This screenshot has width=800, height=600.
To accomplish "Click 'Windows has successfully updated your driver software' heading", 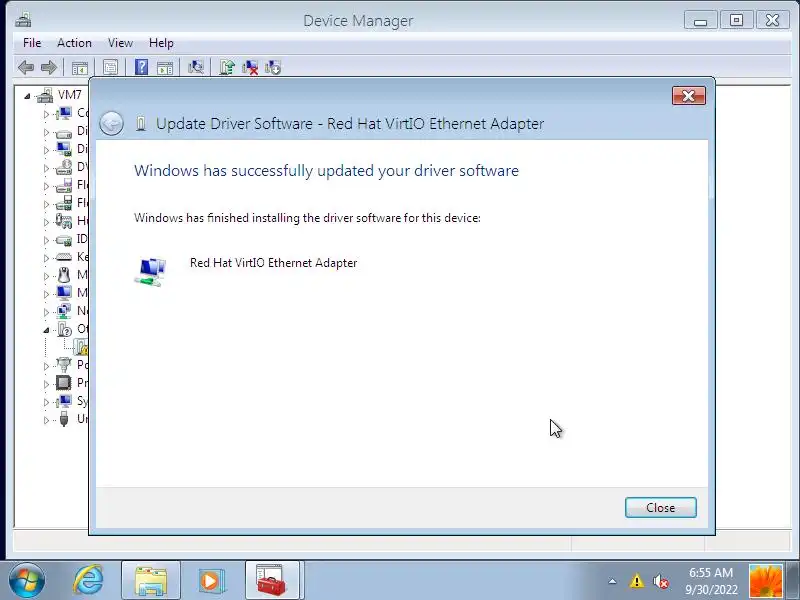I will 326,170.
